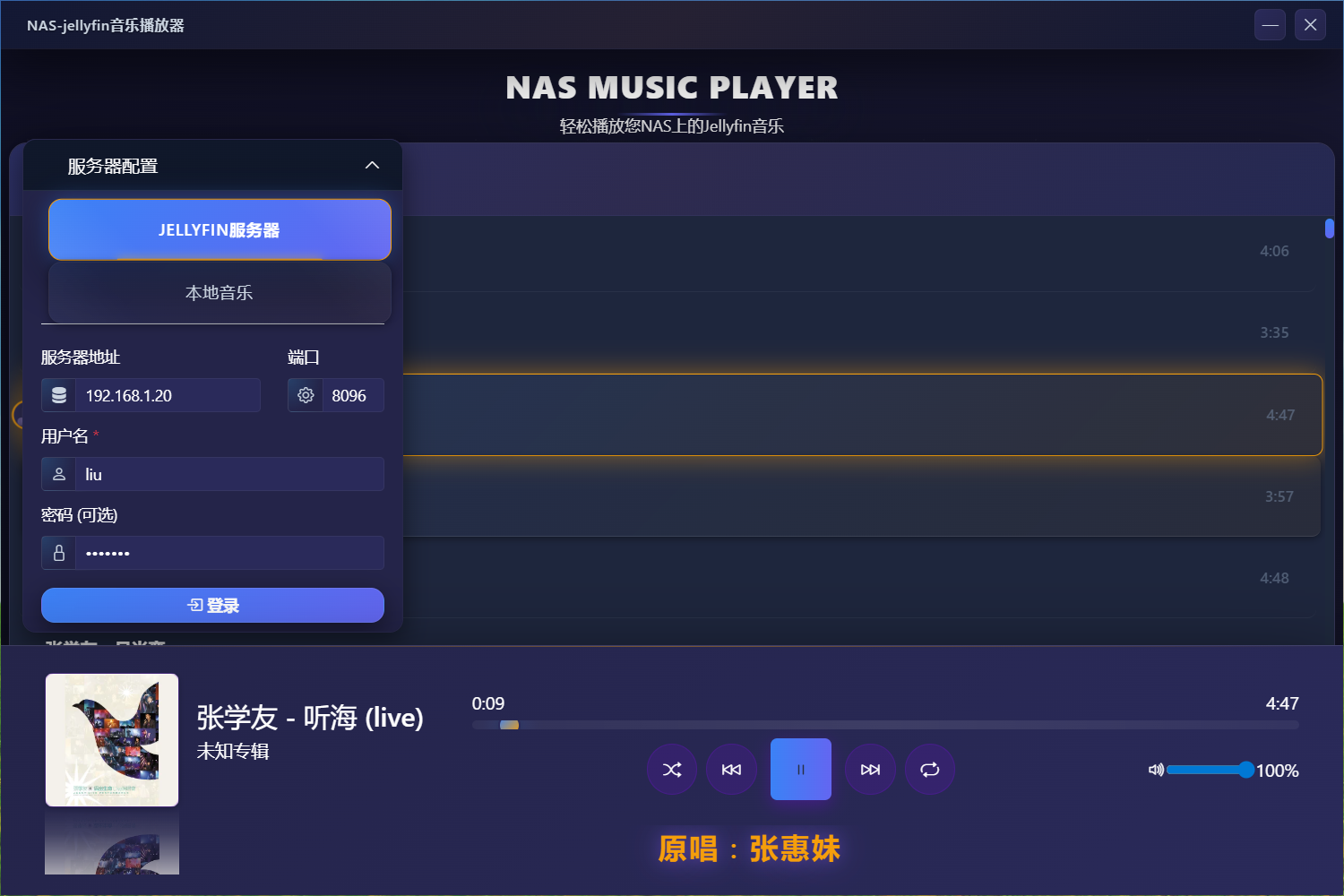The height and width of the screenshot is (896, 1344).
Task: Focus the password input field
Action: pos(229,553)
